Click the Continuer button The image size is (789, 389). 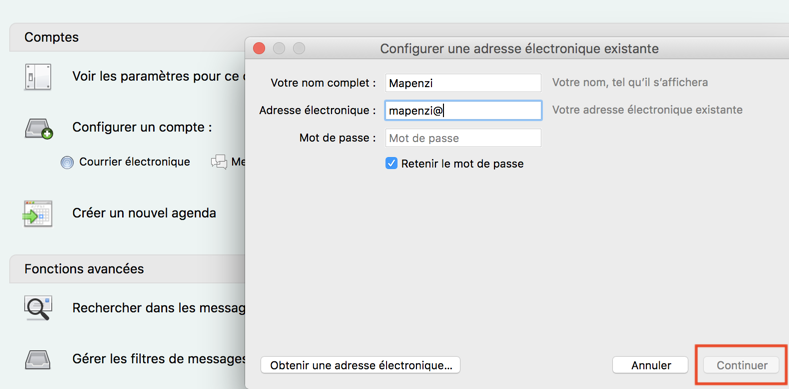(742, 365)
